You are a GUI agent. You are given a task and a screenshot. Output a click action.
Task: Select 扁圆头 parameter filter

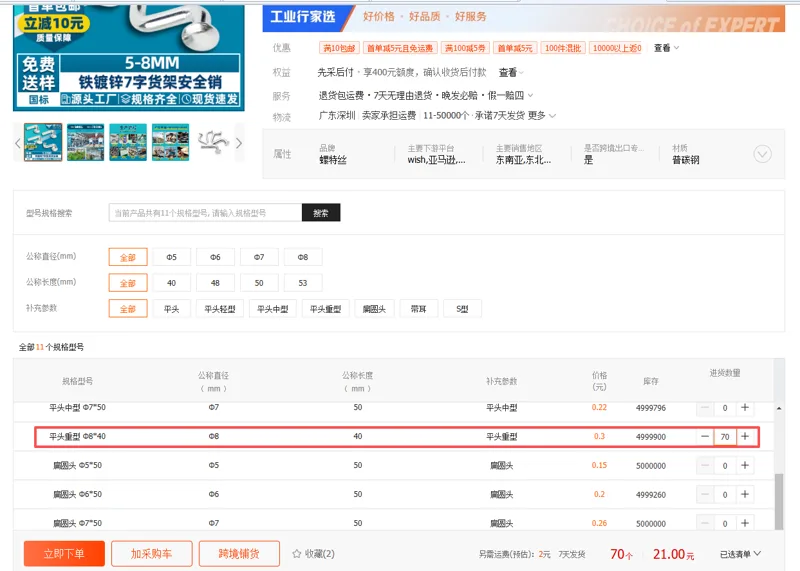click(374, 309)
